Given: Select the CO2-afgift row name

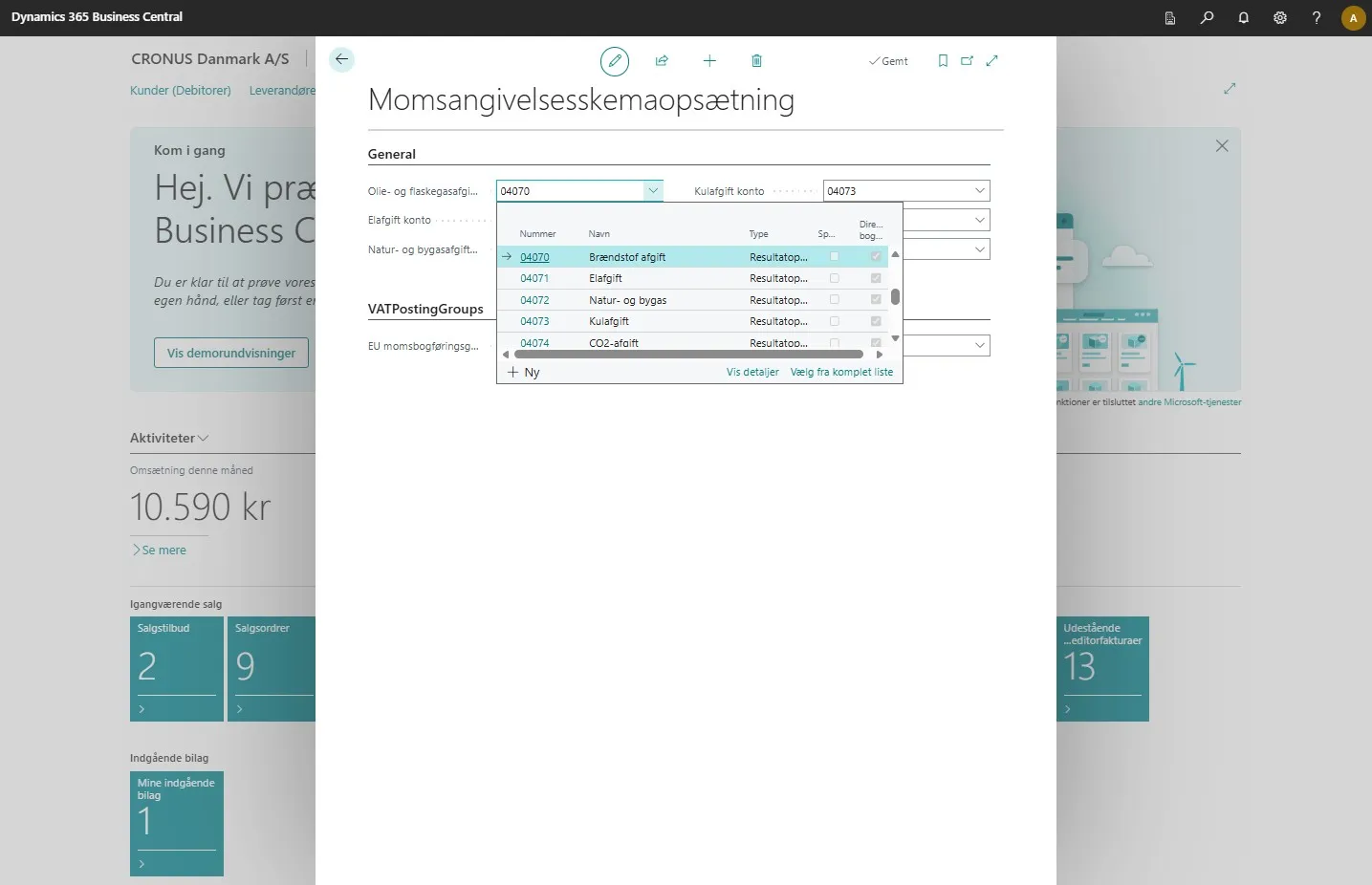Looking at the screenshot, I should [614, 342].
